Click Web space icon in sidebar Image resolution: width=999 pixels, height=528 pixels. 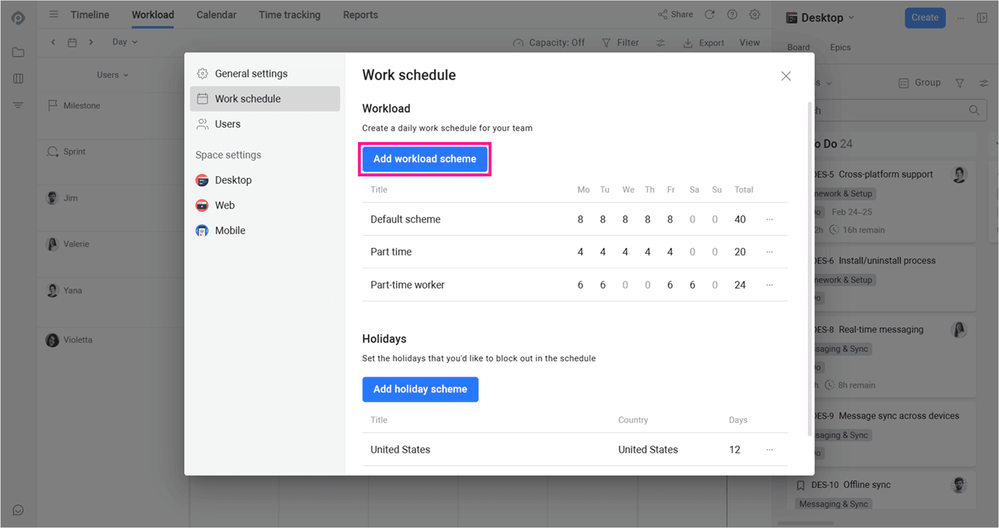click(x=202, y=205)
